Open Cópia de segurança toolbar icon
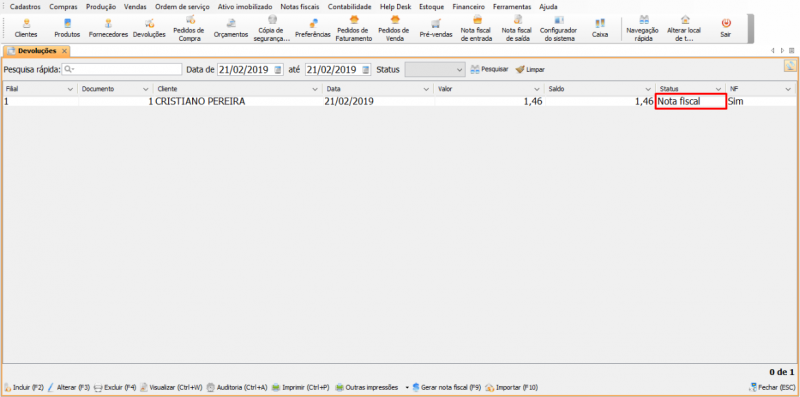800x397 pixels. tap(272, 29)
